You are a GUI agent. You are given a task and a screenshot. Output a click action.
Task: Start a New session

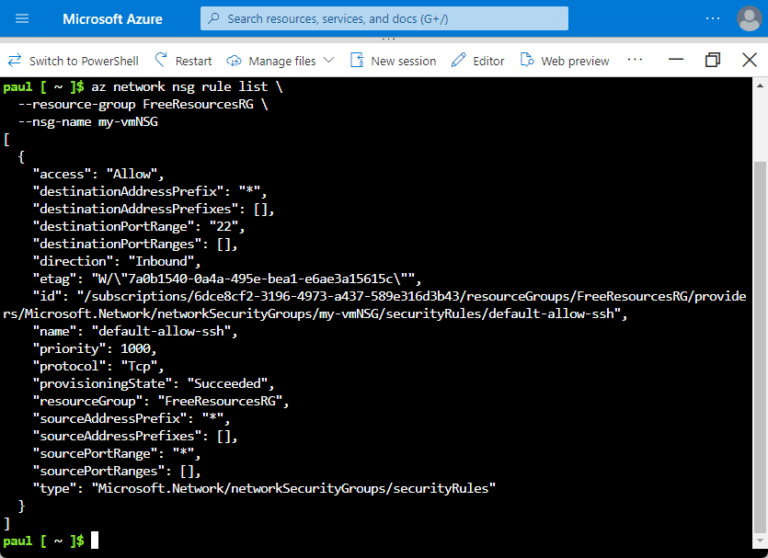393,61
